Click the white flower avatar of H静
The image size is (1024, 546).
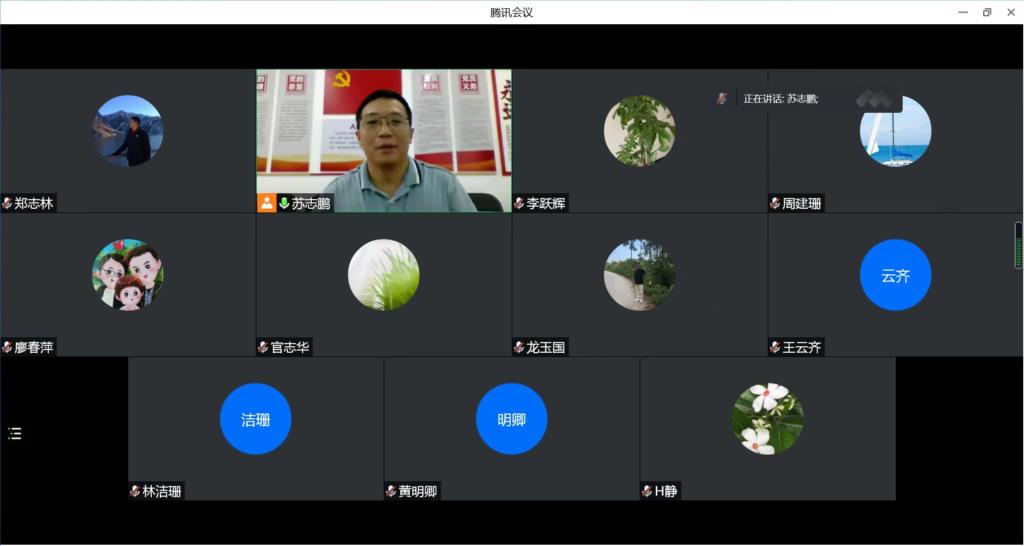coord(767,419)
